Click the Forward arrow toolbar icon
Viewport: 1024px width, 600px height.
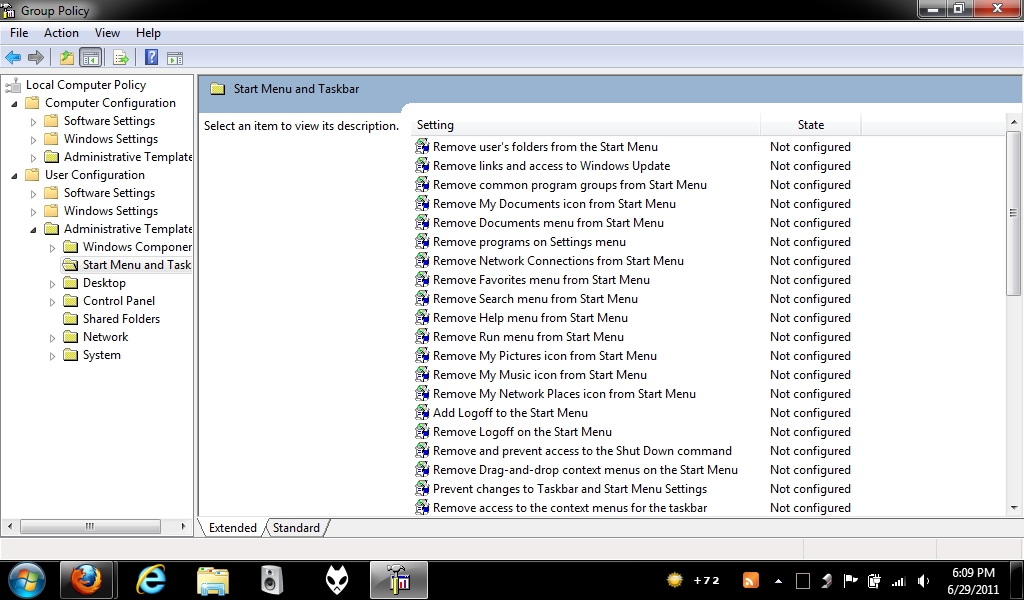pos(36,57)
